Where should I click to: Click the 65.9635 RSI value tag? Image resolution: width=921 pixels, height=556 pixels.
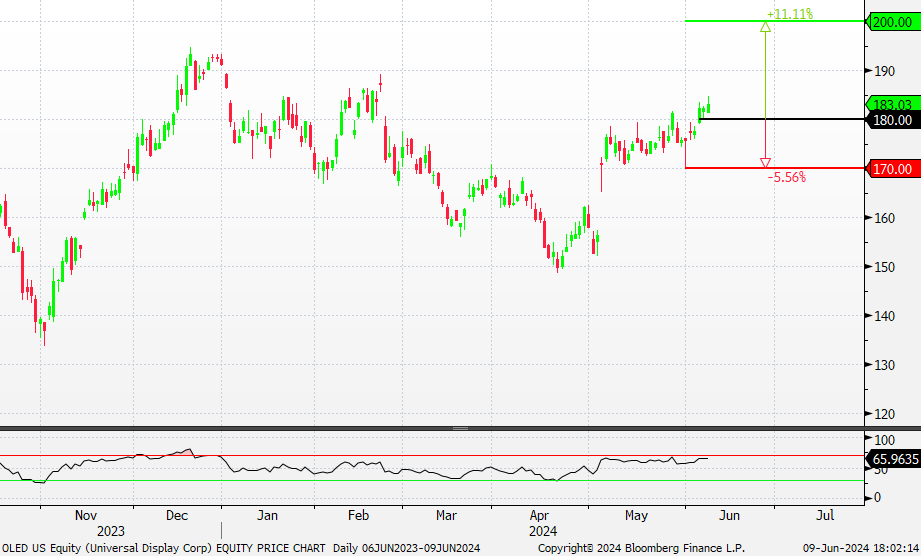point(892,460)
